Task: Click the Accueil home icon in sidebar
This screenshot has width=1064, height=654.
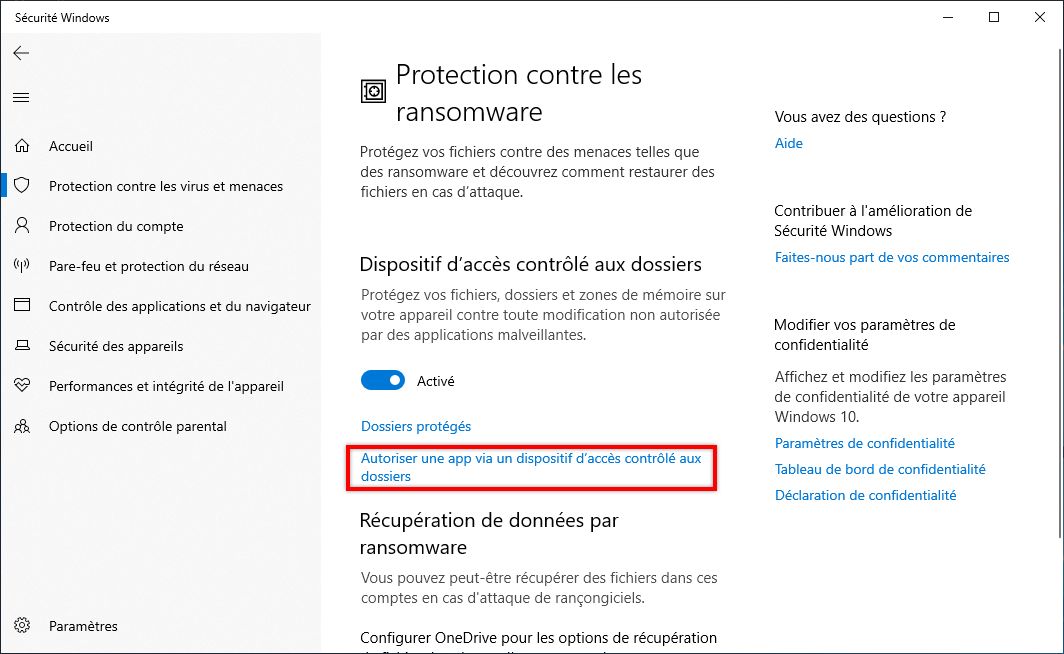Action: coord(22,146)
